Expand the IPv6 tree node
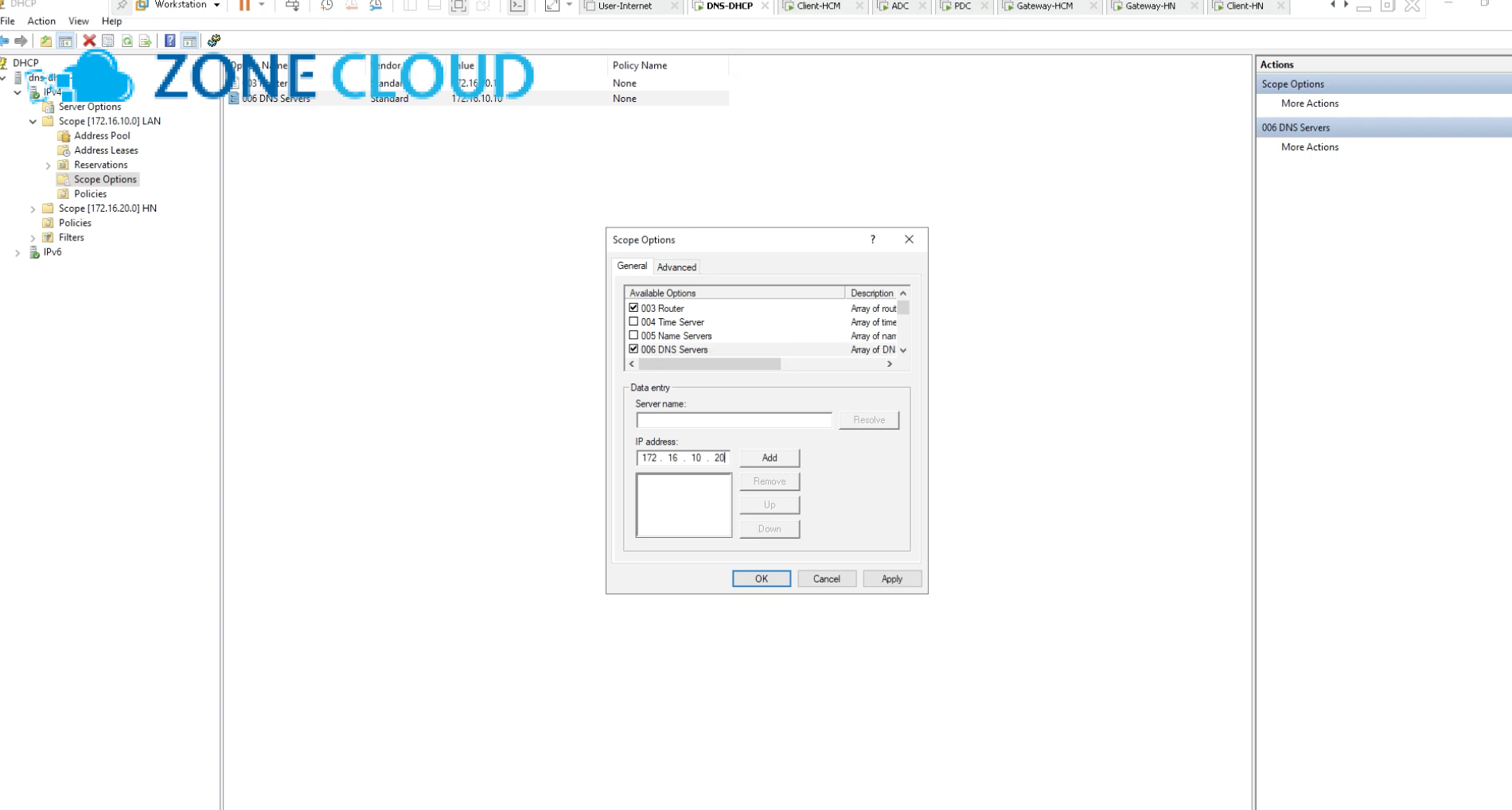The height and width of the screenshot is (810, 1512). [x=18, y=252]
